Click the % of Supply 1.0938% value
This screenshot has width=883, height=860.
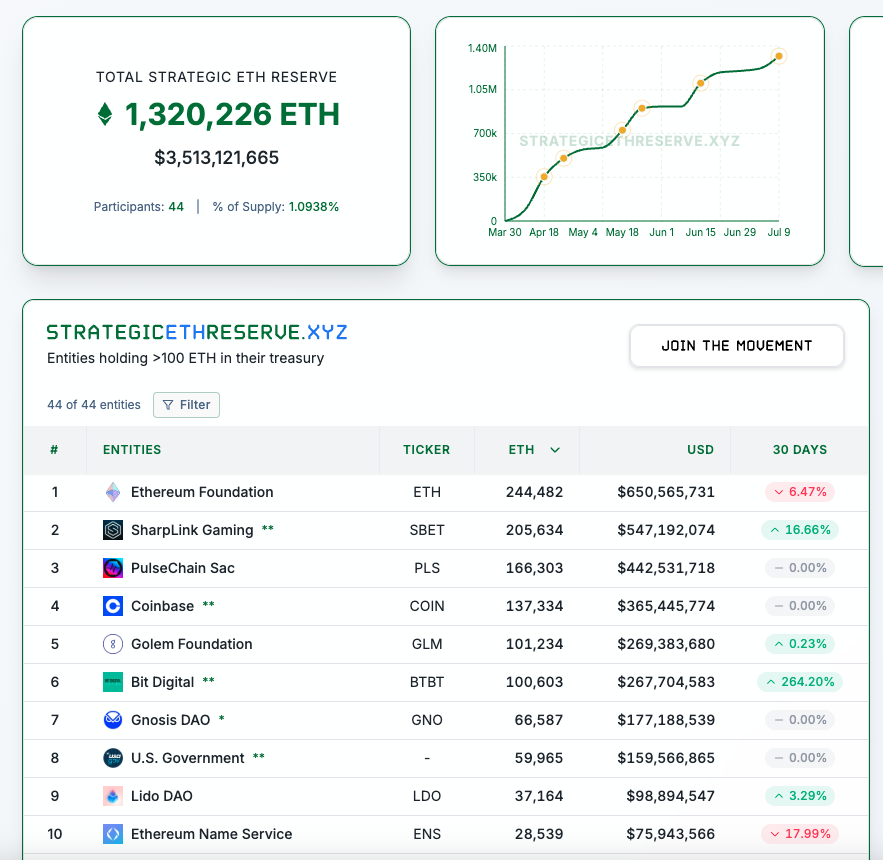[x=314, y=207]
